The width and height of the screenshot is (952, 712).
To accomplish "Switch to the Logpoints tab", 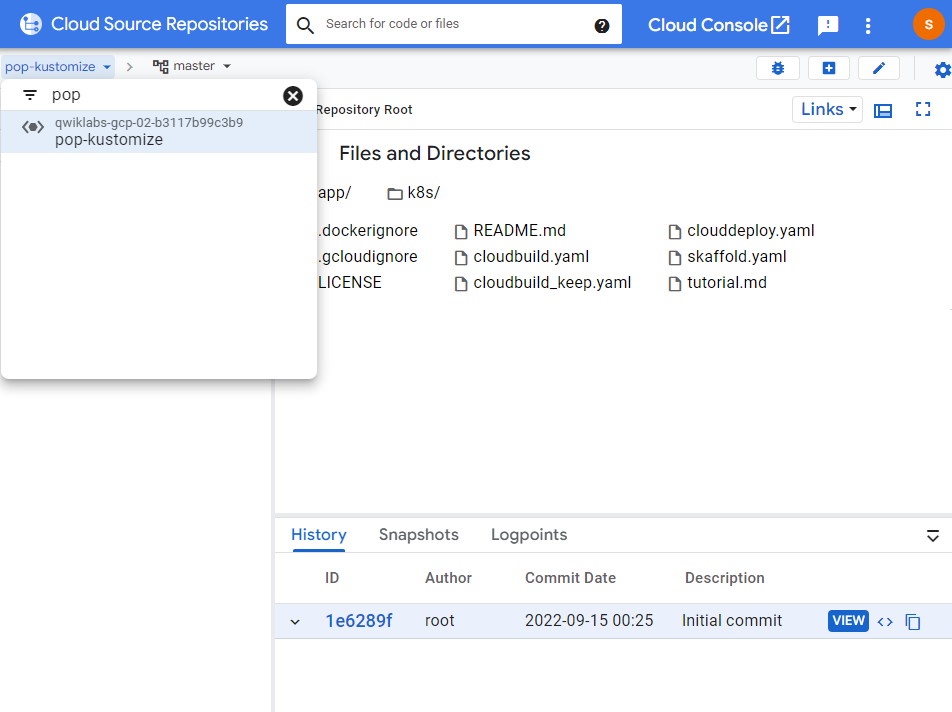I will point(529,535).
